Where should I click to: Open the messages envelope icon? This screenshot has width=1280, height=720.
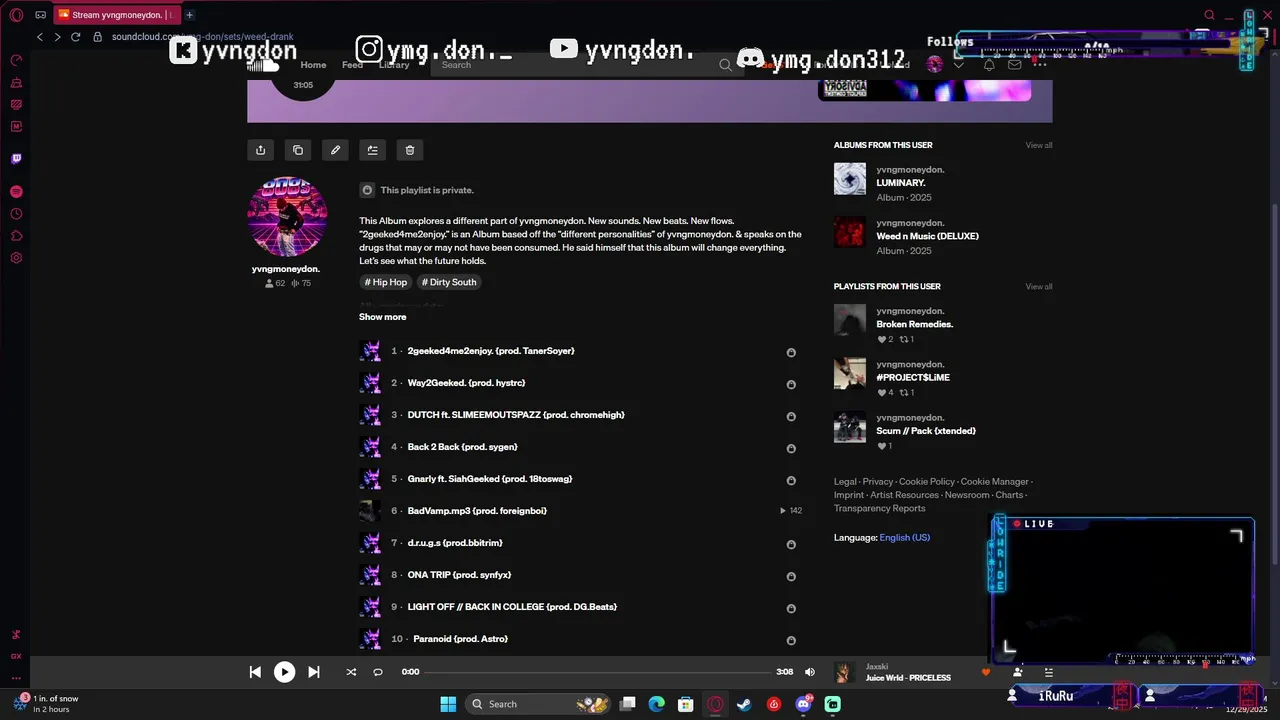[1015, 65]
